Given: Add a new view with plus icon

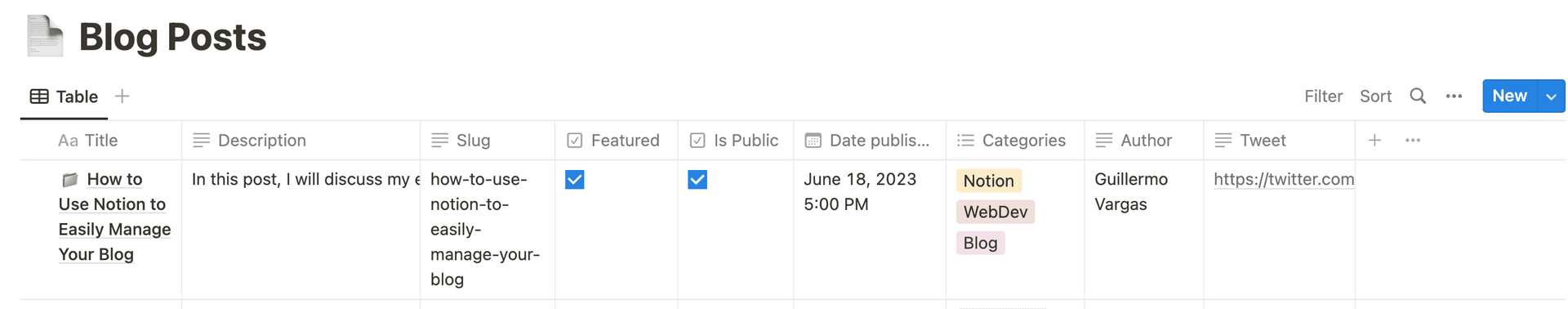Looking at the screenshot, I should [x=122, y=96].
